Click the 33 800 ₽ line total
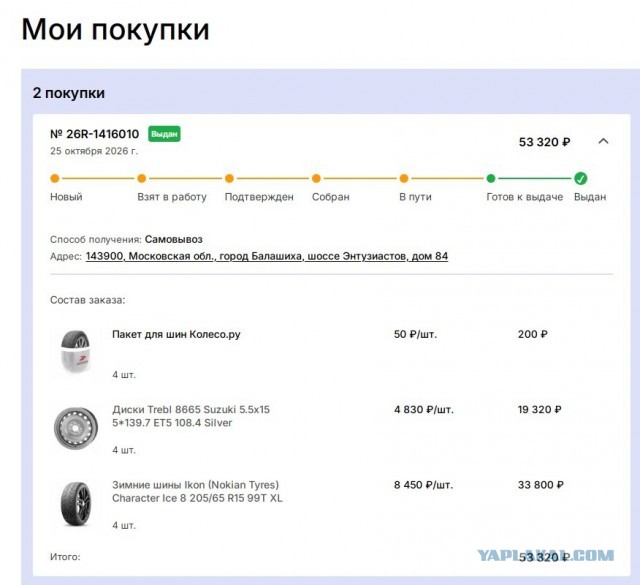The height and width of the screenshot is (585, 640). point(541,485)
